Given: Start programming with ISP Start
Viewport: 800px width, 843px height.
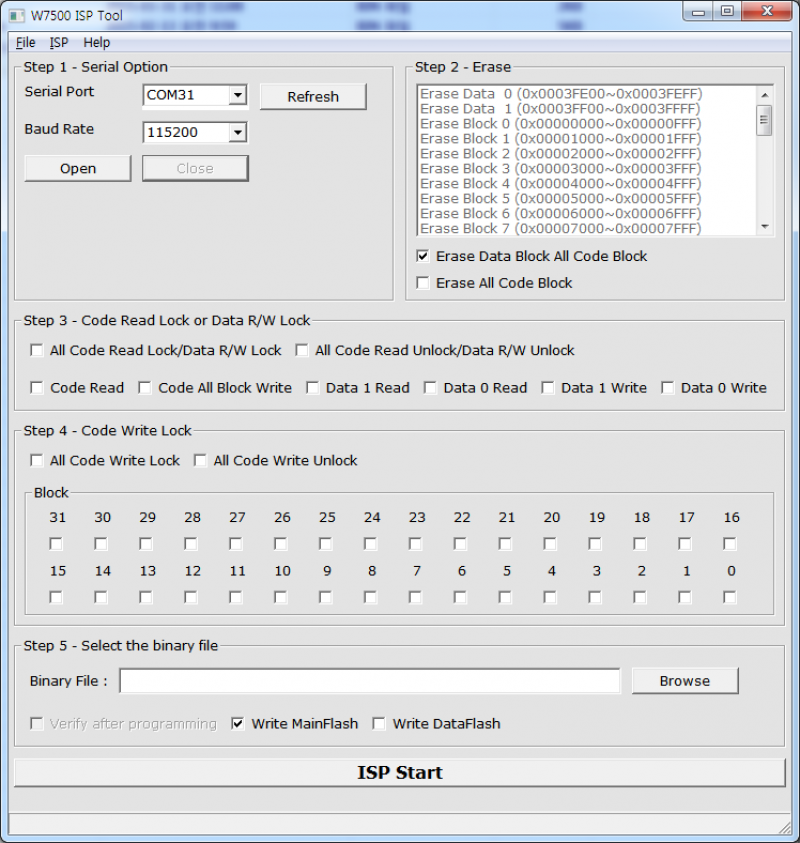Looking at the screenshot, I should 399,773.
